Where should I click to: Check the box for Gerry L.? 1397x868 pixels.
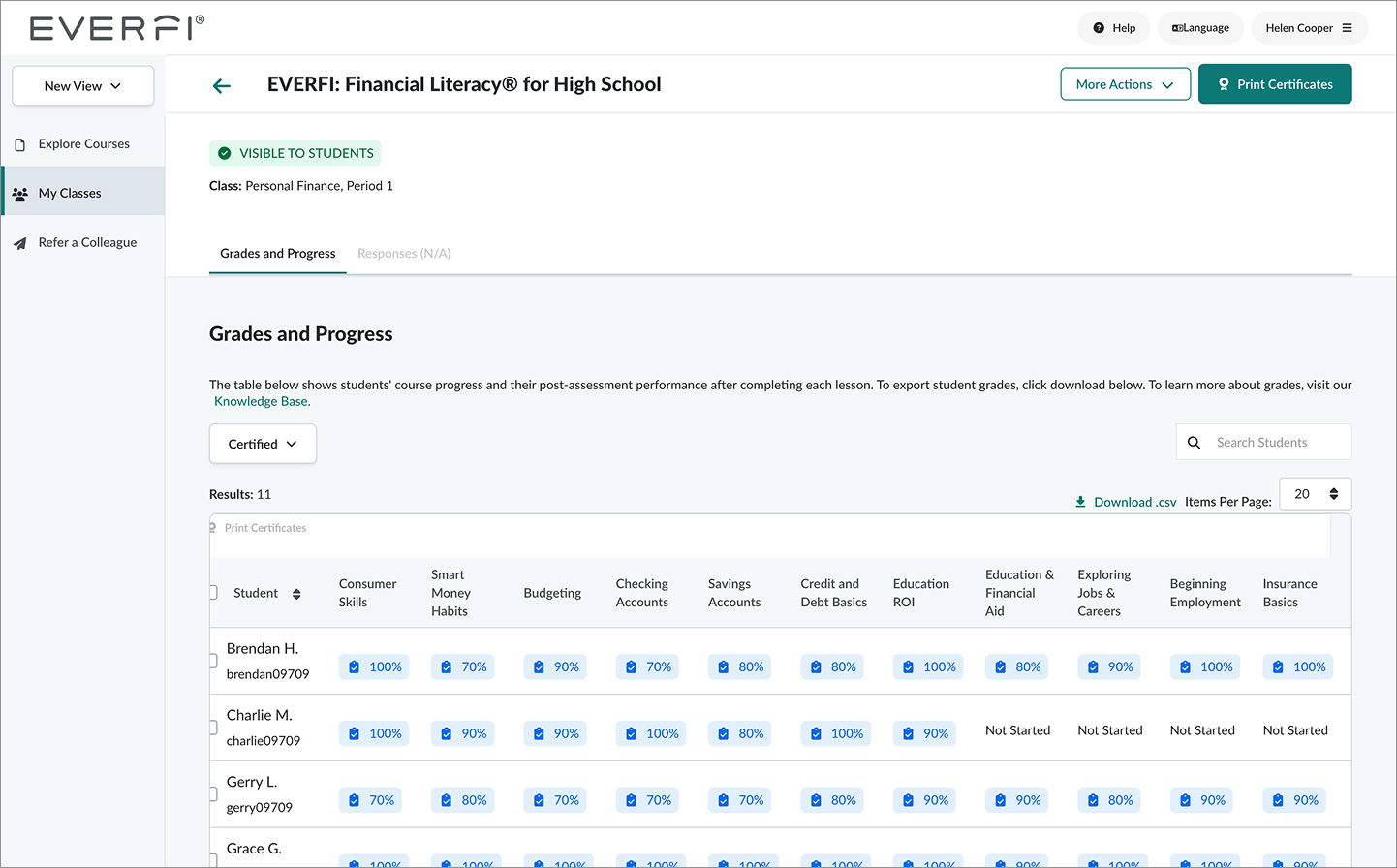coord(213,794)
